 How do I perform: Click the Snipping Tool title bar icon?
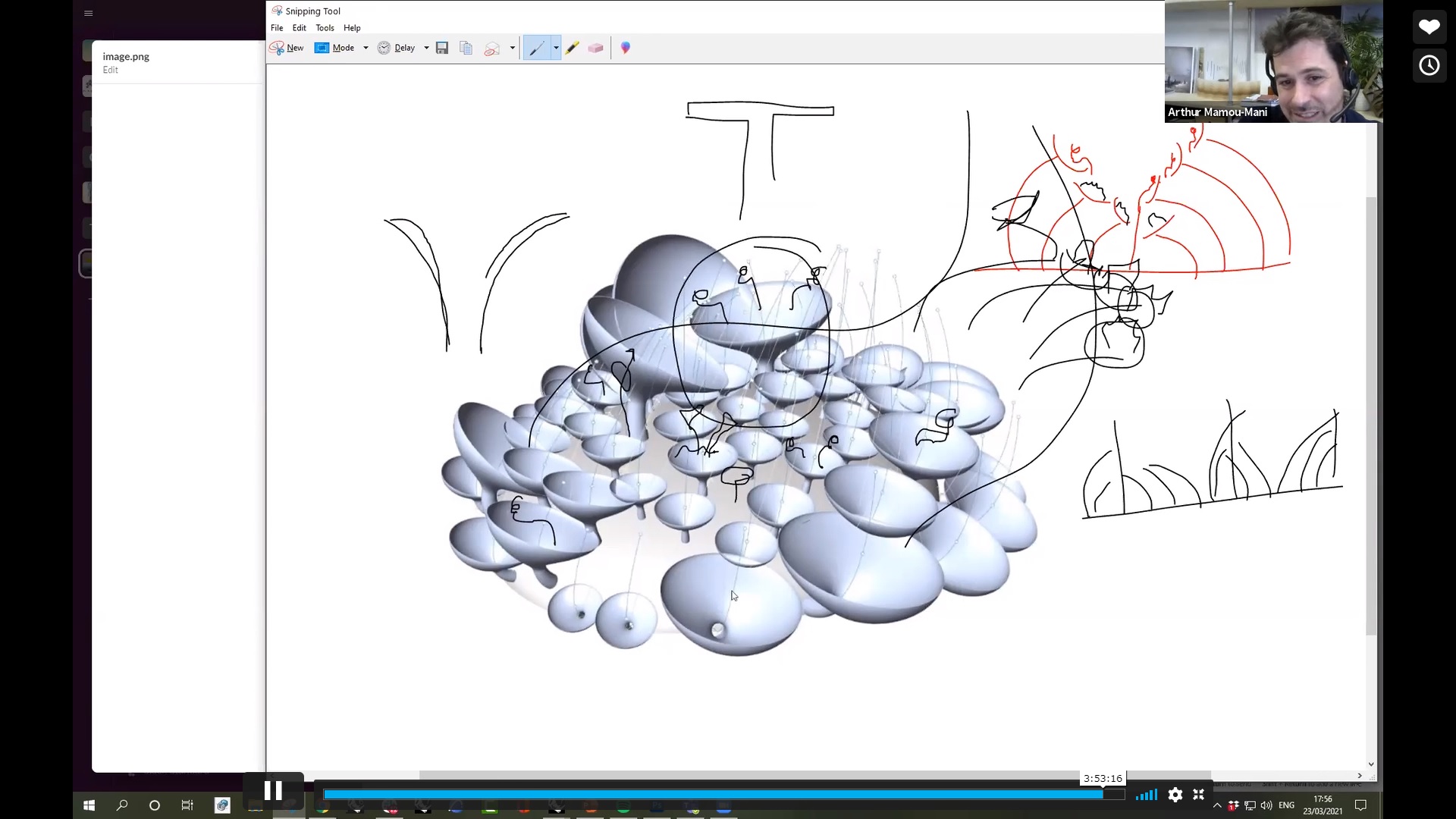click(277, 11)
